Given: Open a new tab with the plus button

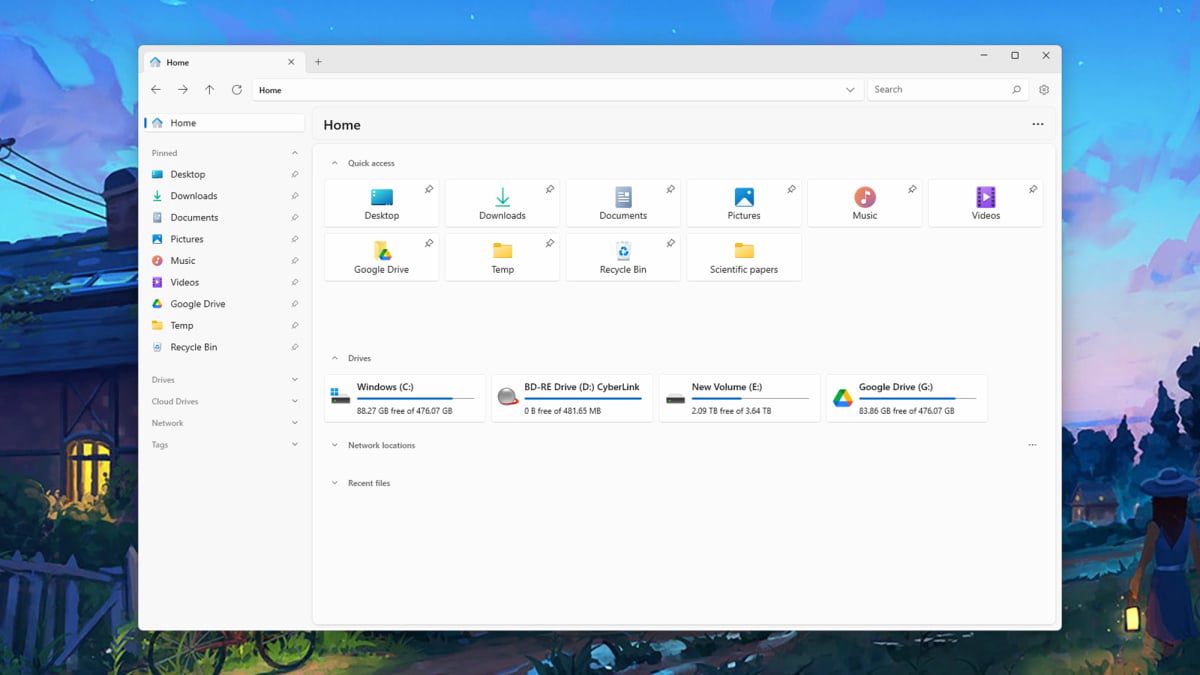Looking at the screenshot, I should coord(318,62).
